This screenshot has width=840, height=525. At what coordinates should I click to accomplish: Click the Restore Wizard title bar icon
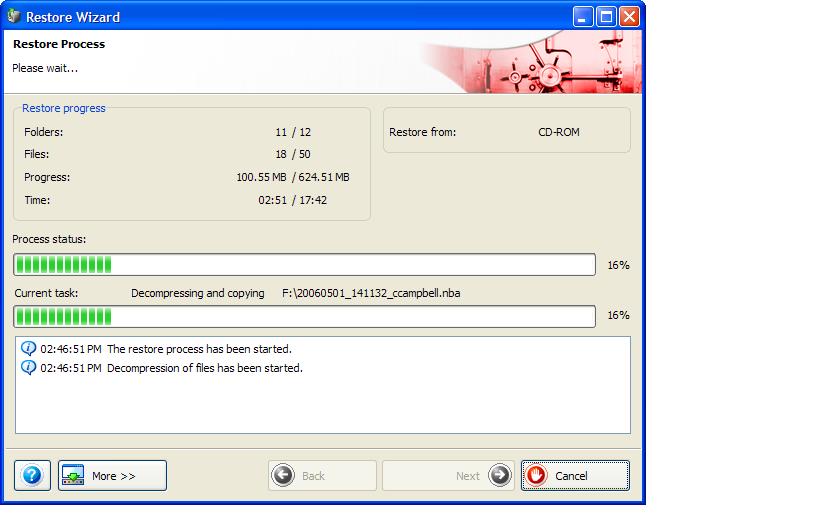(x=13, y=17)
